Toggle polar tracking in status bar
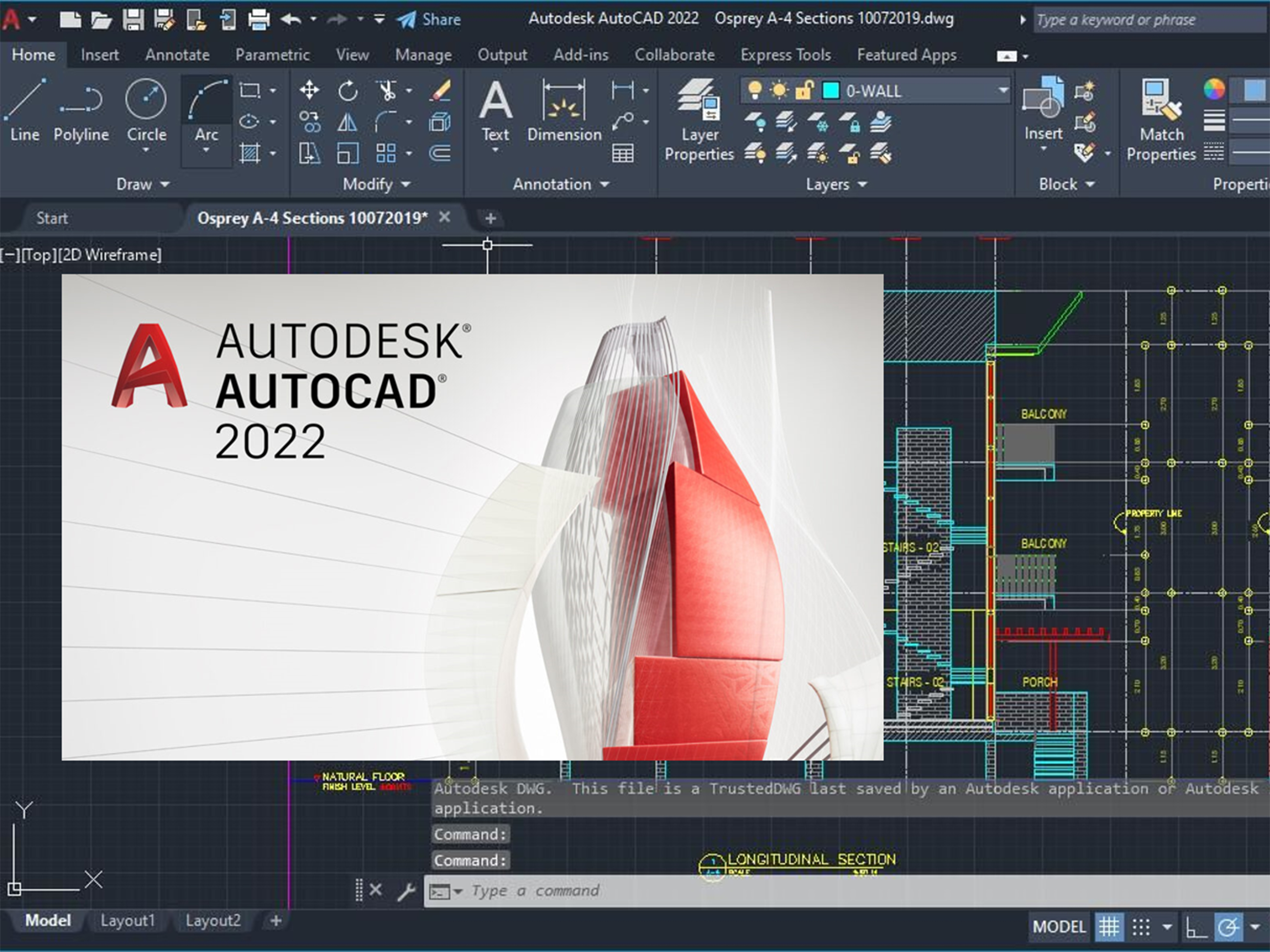This screenshot has width=1270, height=952. (x=1228, y=927)
